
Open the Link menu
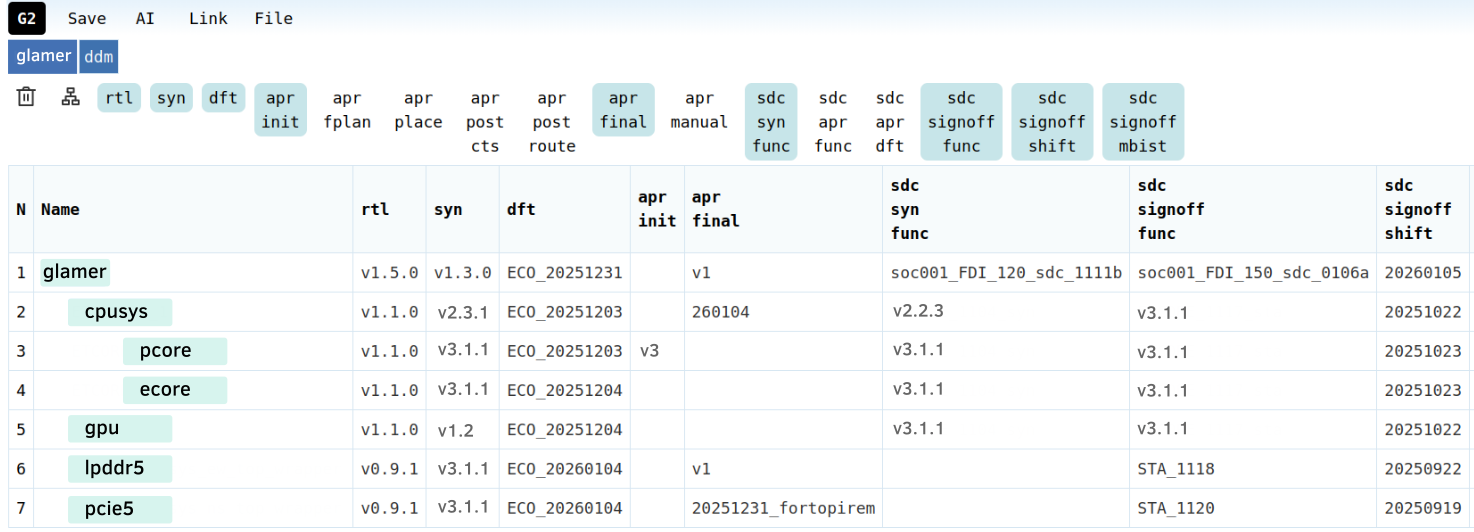pyautogui.click(x=208, y=18)
